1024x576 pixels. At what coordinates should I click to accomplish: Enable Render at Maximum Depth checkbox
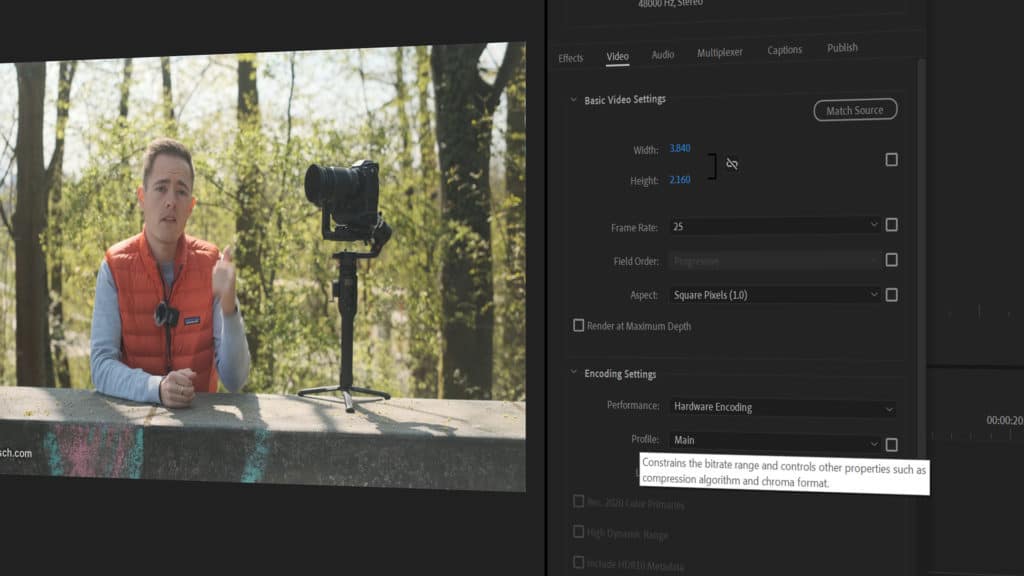tap(578, 325)
